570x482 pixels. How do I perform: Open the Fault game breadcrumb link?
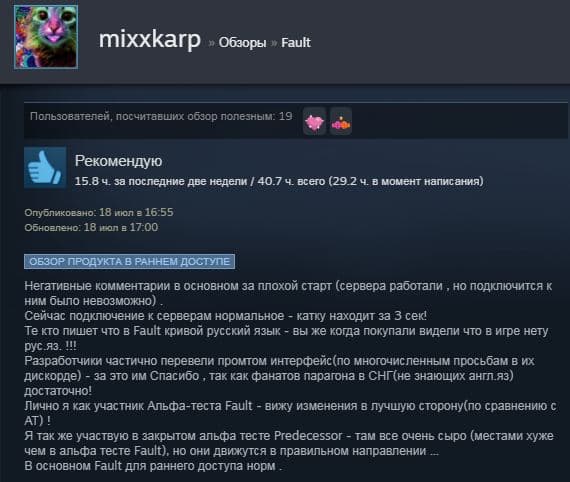pos(296,43)
